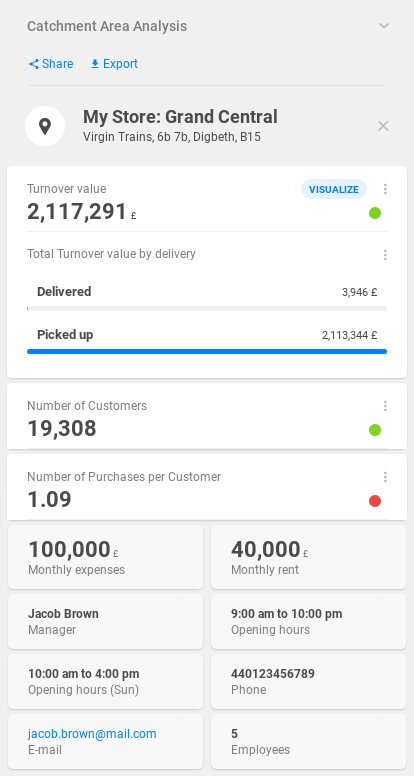Click the green status dot for Number of Customers
This screenshot has height=776, width=414.
[375, 430]
